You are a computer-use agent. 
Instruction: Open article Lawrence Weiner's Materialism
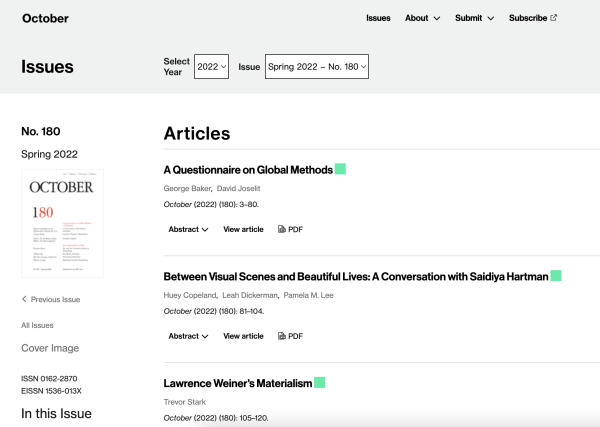238,383
